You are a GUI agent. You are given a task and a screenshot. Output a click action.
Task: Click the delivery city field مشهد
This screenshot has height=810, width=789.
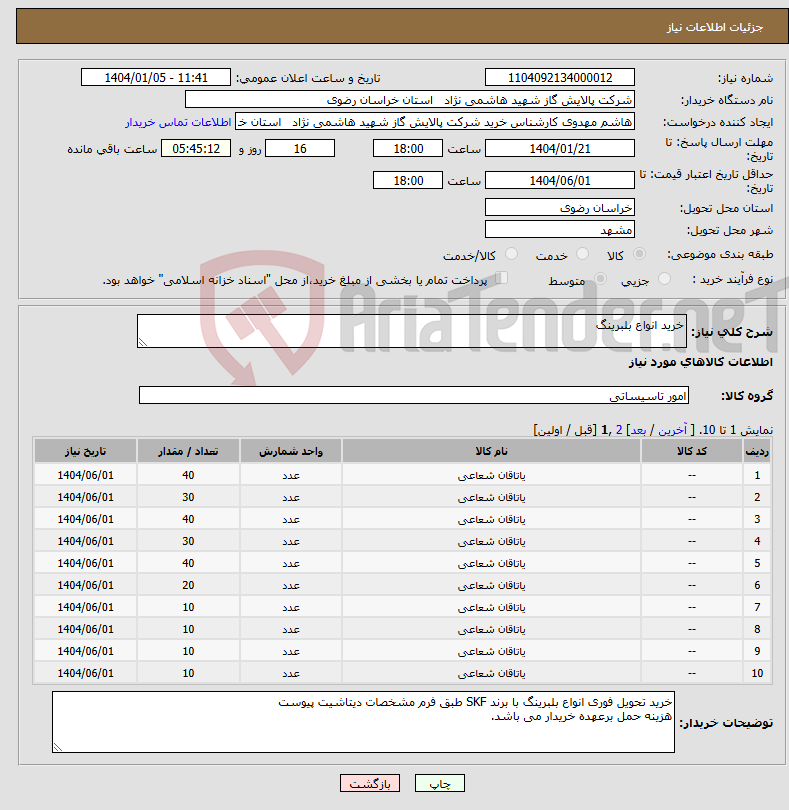coord(560,229)
